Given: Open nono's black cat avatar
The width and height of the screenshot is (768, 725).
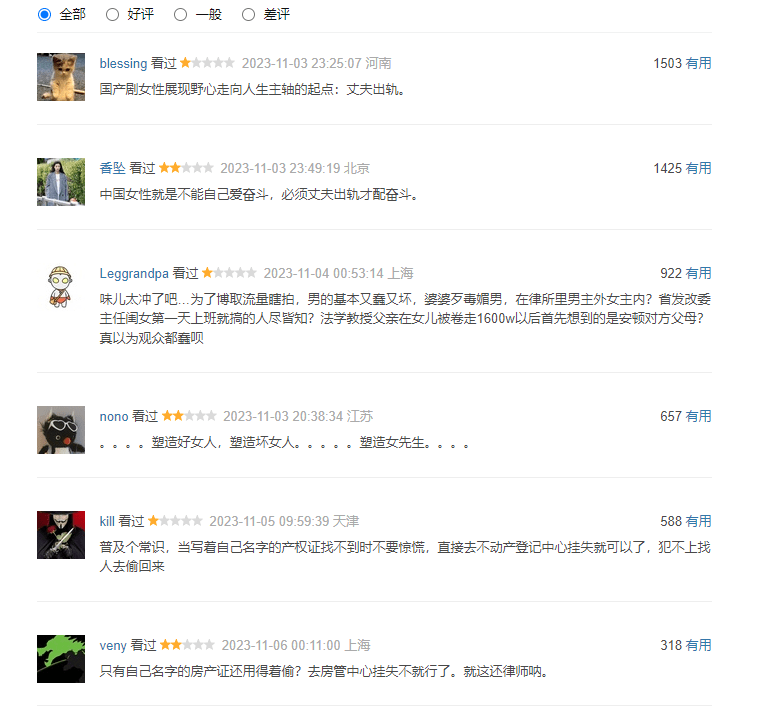Looking at the screenshot, I should (61, 430).
